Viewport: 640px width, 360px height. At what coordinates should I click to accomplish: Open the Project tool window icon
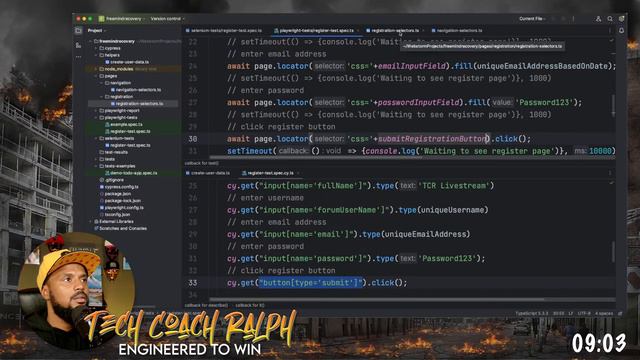coord(78,31)
